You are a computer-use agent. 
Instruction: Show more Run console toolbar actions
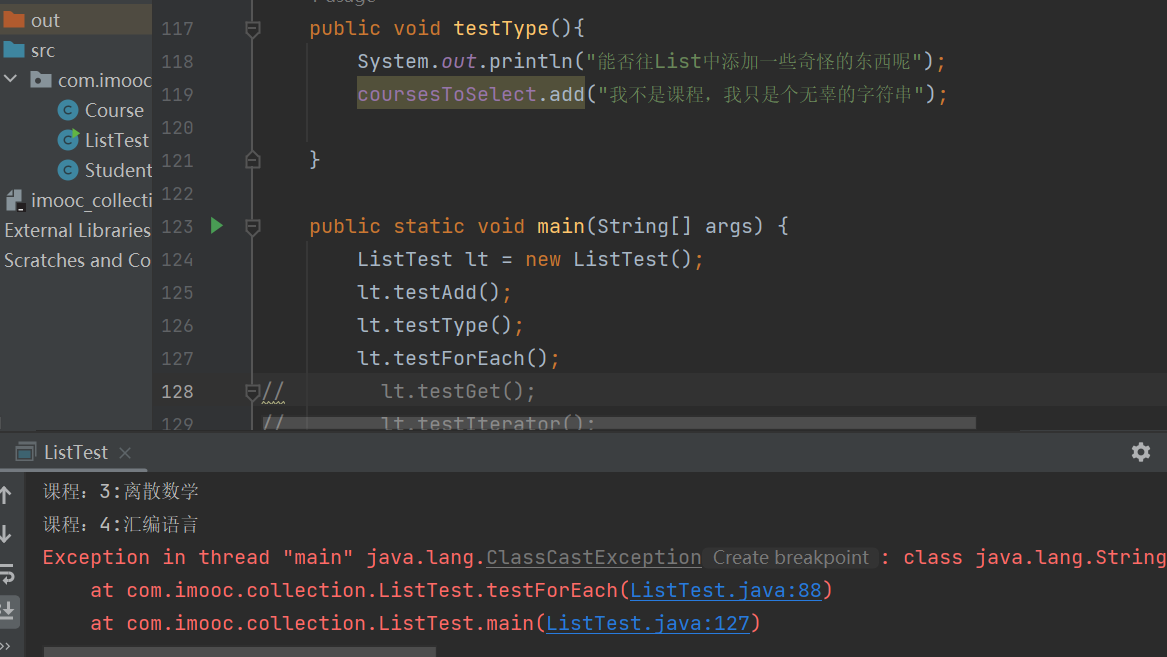click(x=6, y=646)
